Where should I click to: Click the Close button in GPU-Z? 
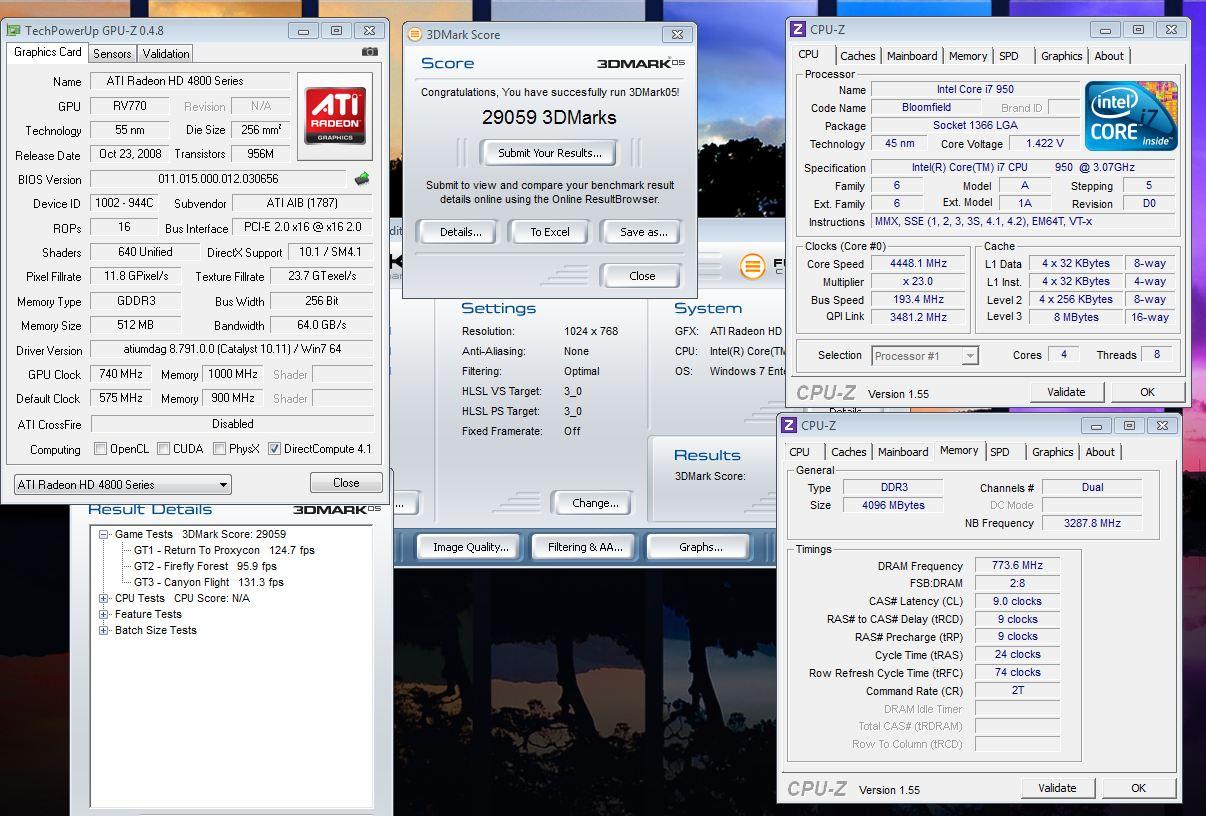[x=346, y=483]
